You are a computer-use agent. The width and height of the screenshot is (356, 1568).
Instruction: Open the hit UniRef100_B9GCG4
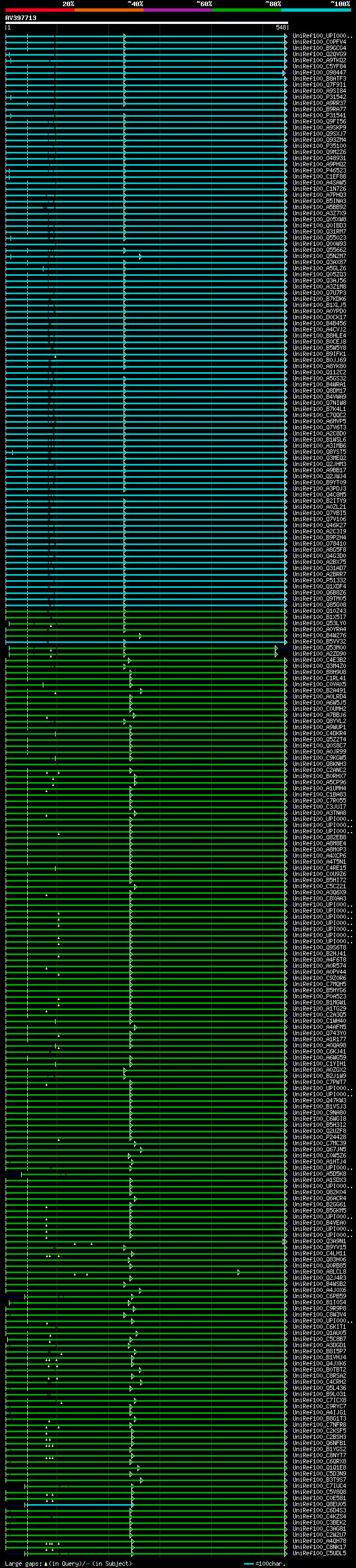pyautogui.click(x=319, y=48)
